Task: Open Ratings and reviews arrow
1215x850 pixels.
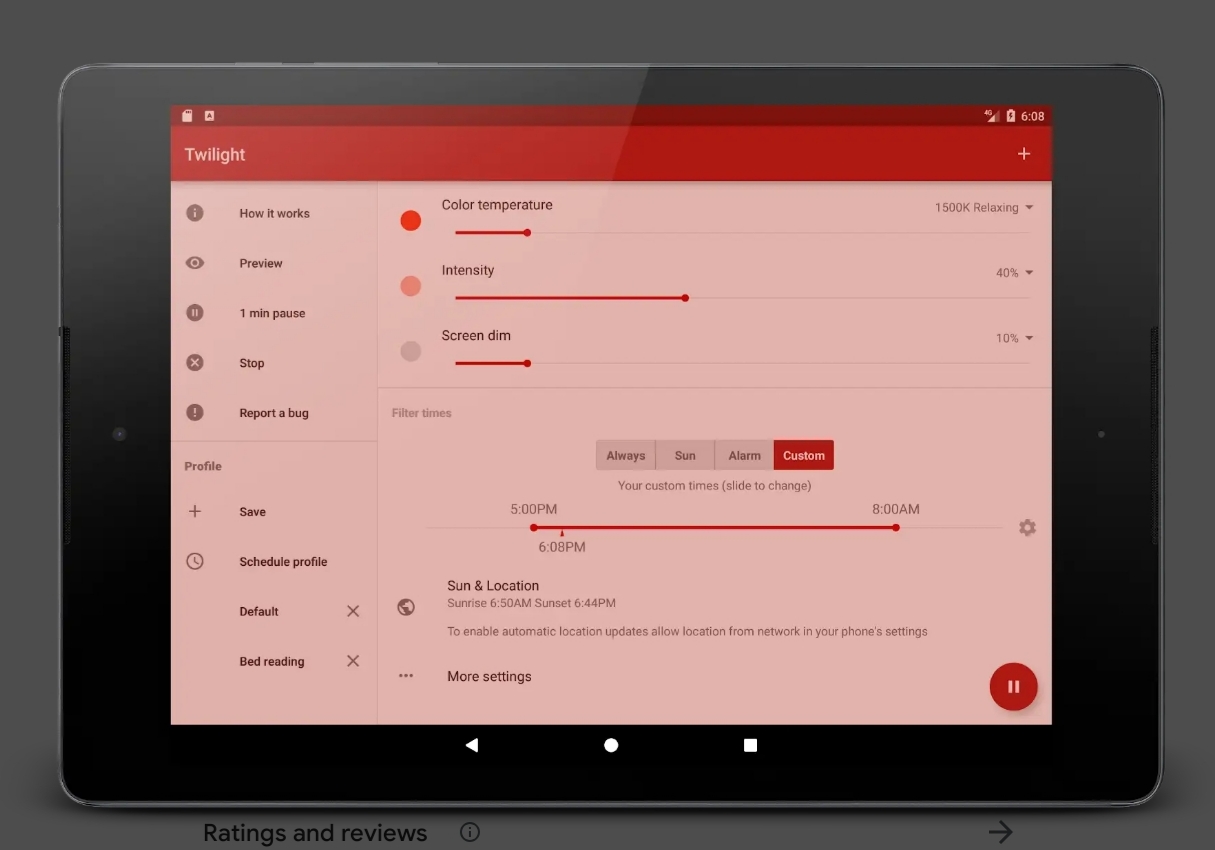Action: pos(1000,832)
